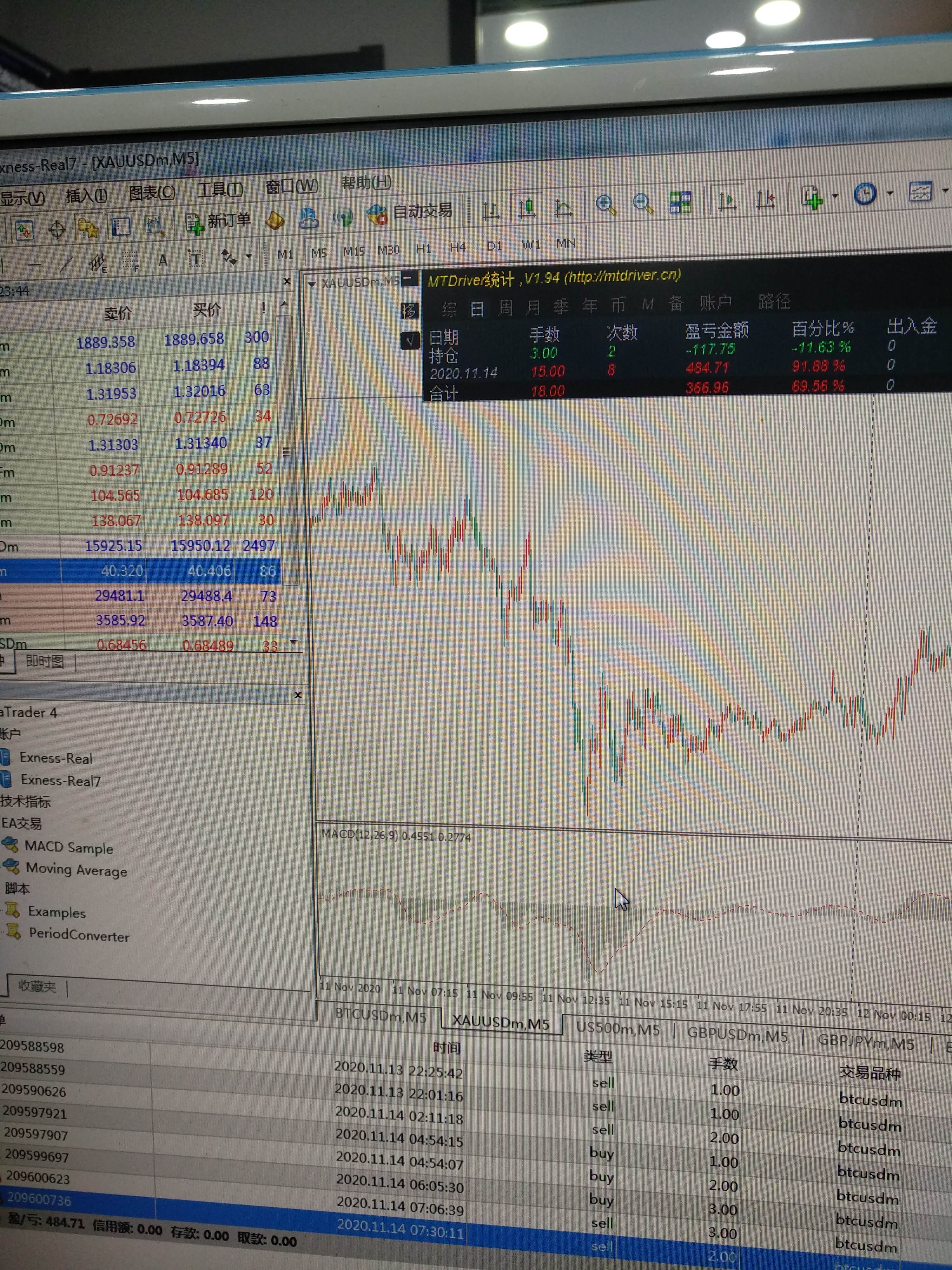Switch to the BTCUSDm,M5 chart tab
Viewport: 952px width, 1270px height.
[x=380, y=1016]
